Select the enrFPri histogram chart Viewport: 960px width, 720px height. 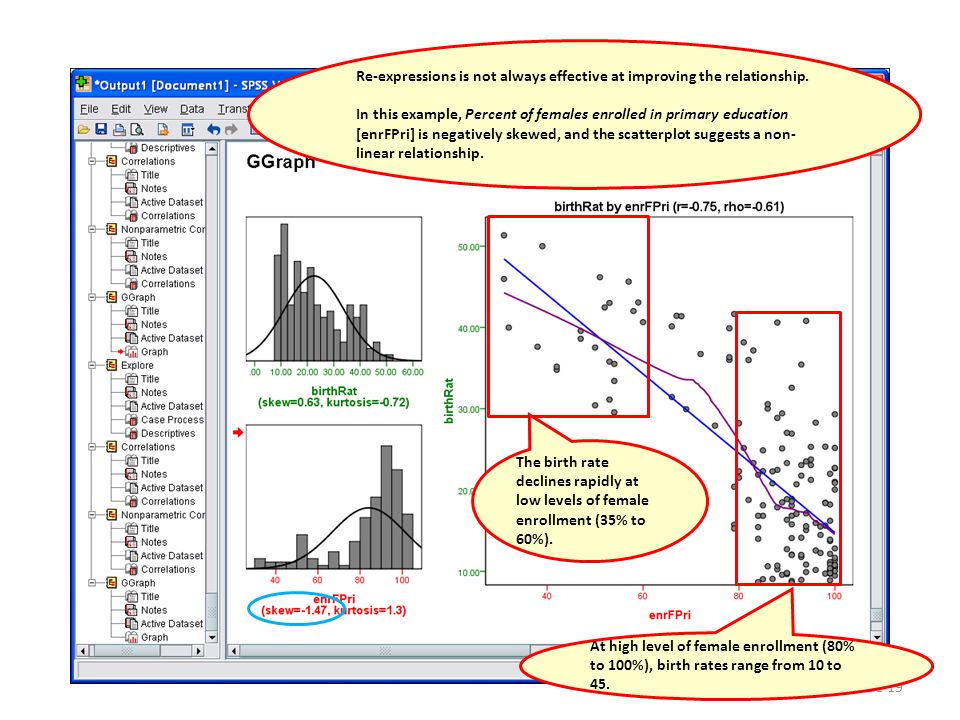[334, 497]
